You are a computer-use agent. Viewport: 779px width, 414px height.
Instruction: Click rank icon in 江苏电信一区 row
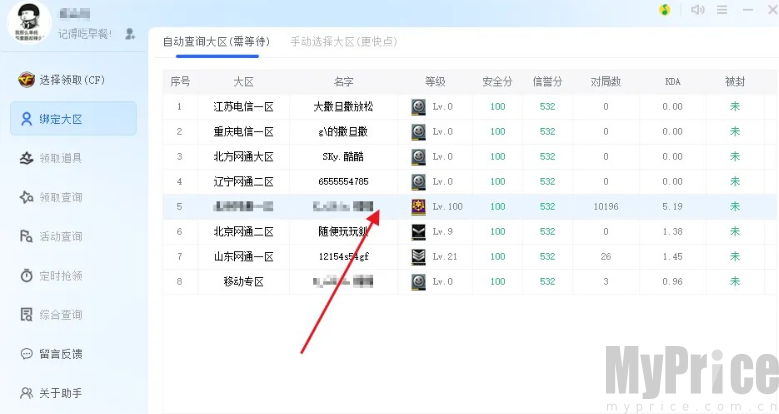point(418,107)
